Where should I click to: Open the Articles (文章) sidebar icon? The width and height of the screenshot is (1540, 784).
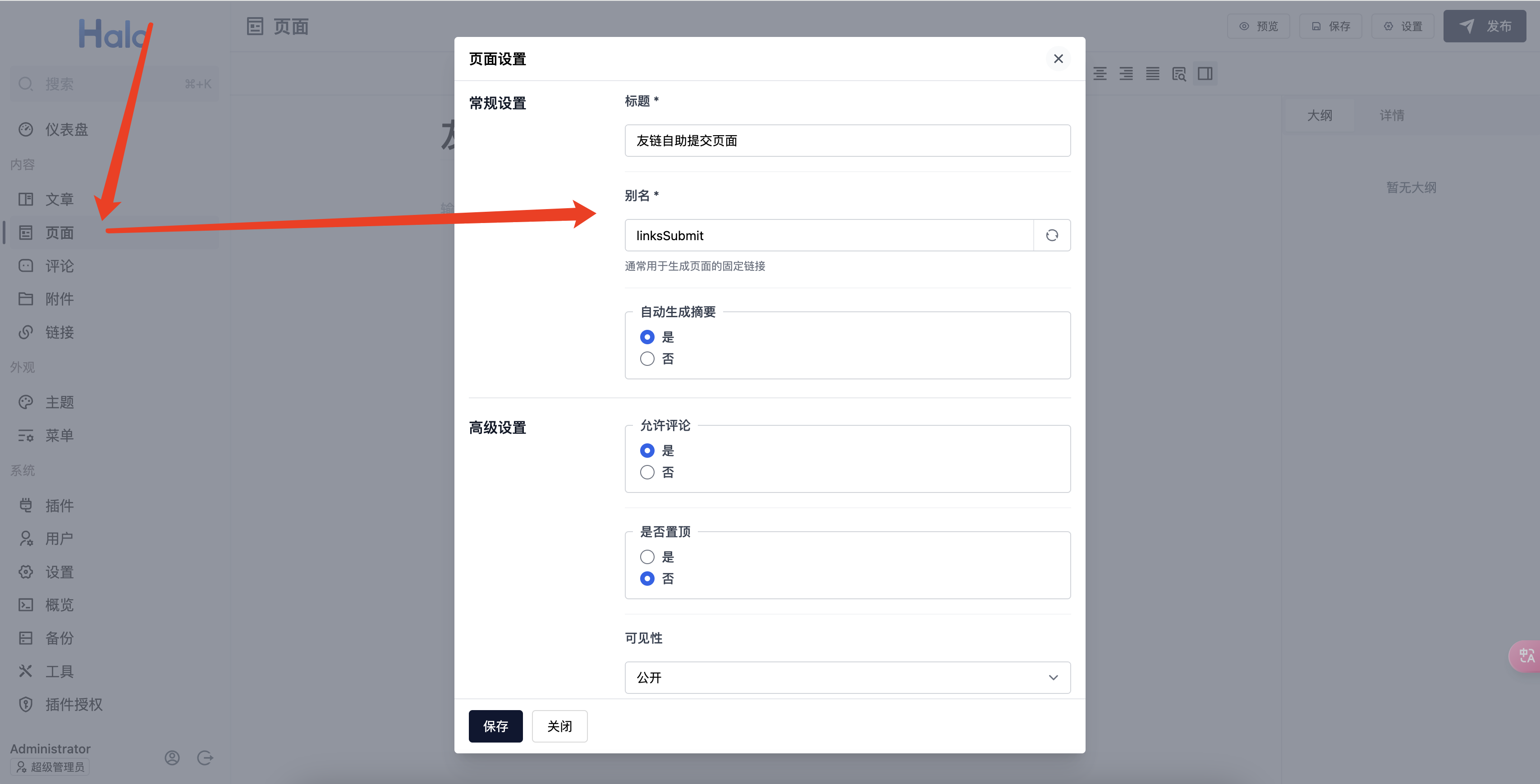[x=26, y=199]
